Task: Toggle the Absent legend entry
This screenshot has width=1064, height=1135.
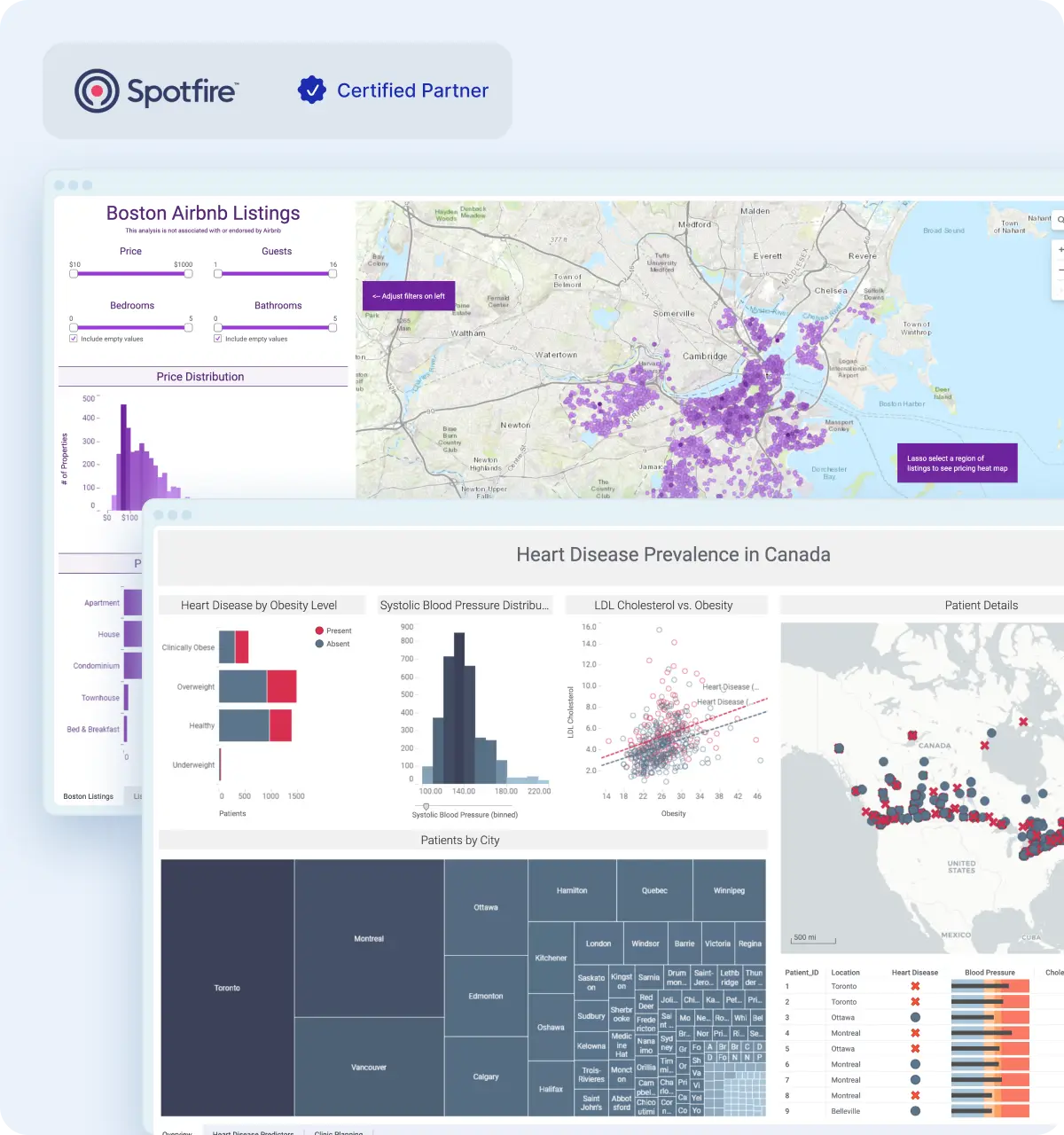Action: coord(331,644)
